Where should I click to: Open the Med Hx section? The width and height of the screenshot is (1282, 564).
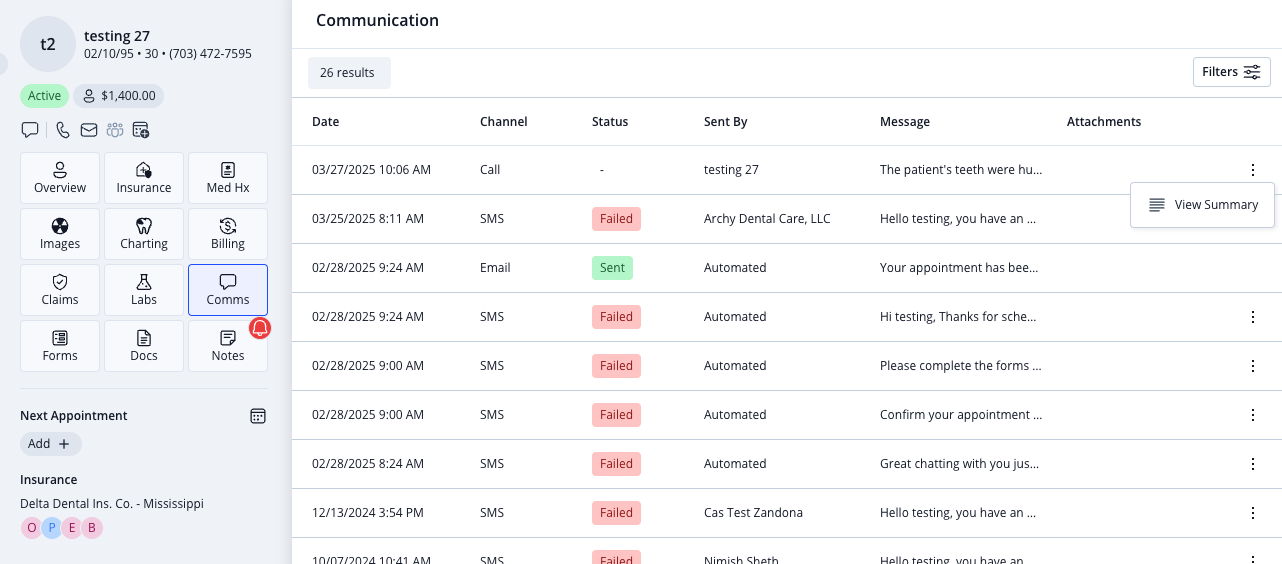tap(228, 178)
